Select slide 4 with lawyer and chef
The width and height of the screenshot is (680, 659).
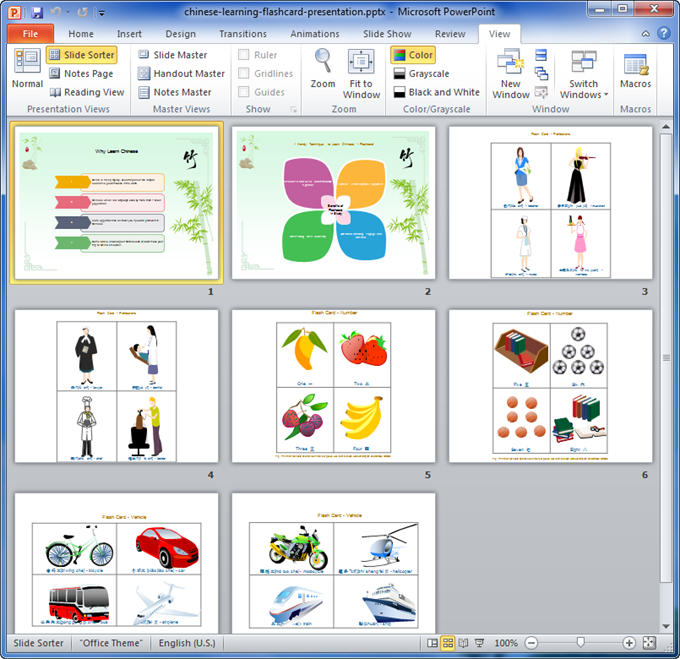click(x=117, y=386)
